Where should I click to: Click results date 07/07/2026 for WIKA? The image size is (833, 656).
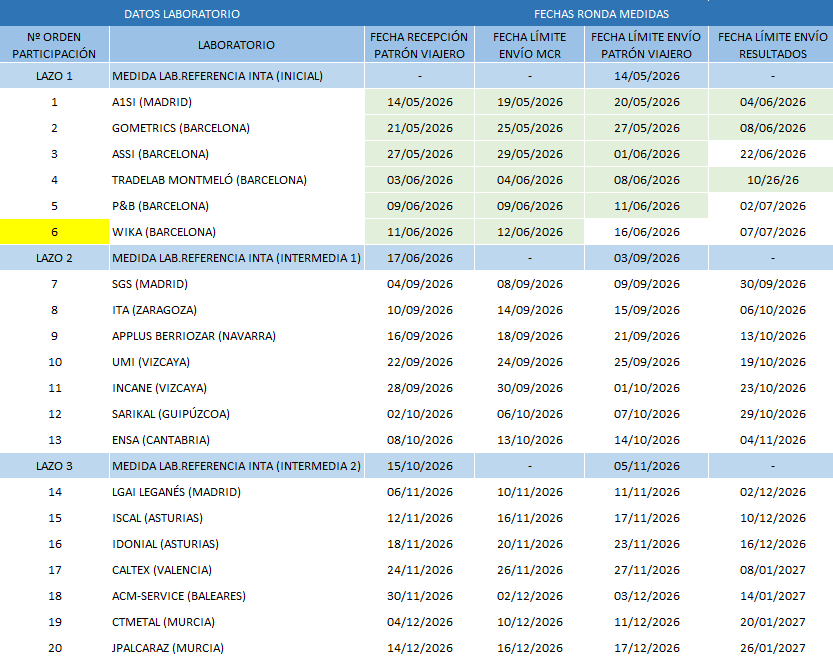[x=772, y=232]
